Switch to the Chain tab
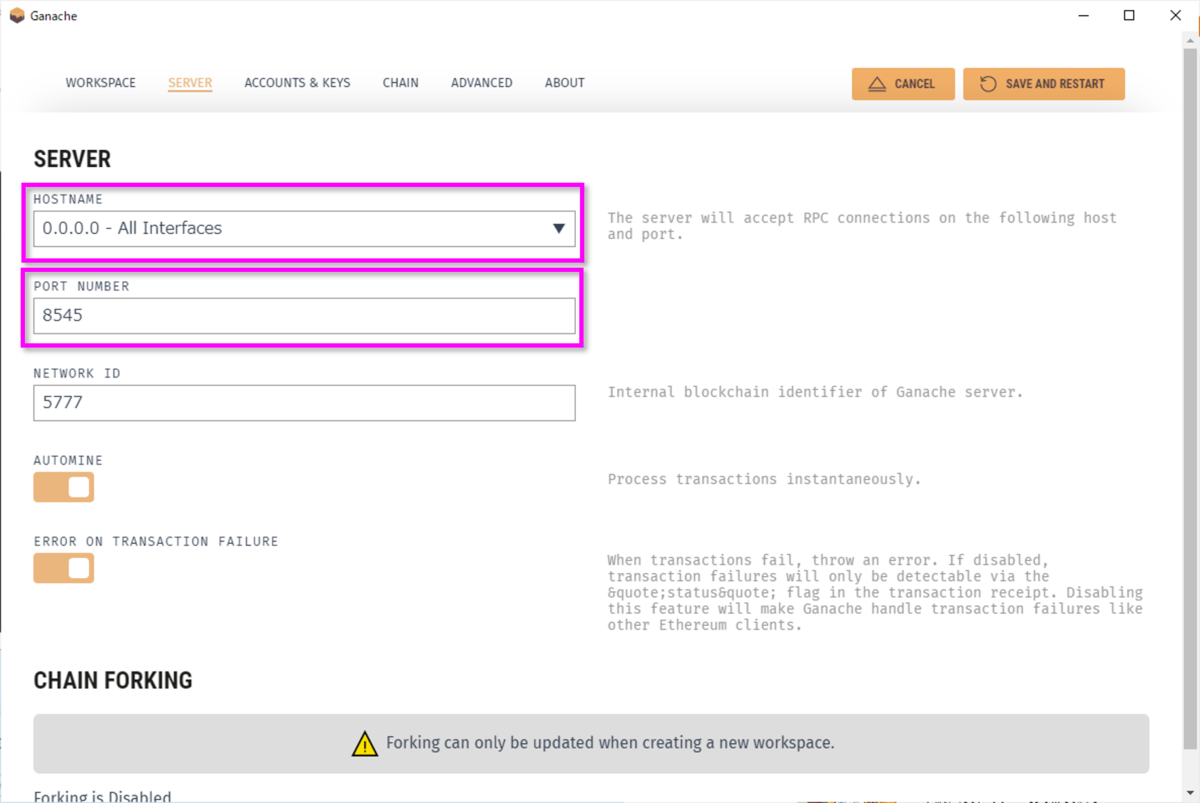This screenshot has height=803, width=1200. tap(400, 83)
